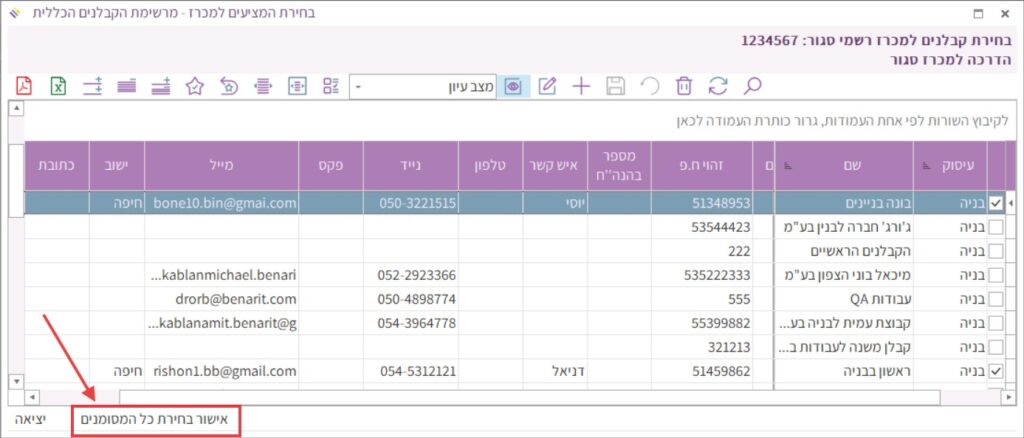Add a new record with plus icon
This screenshot has width=1024, height=438.
click(581, 86)
